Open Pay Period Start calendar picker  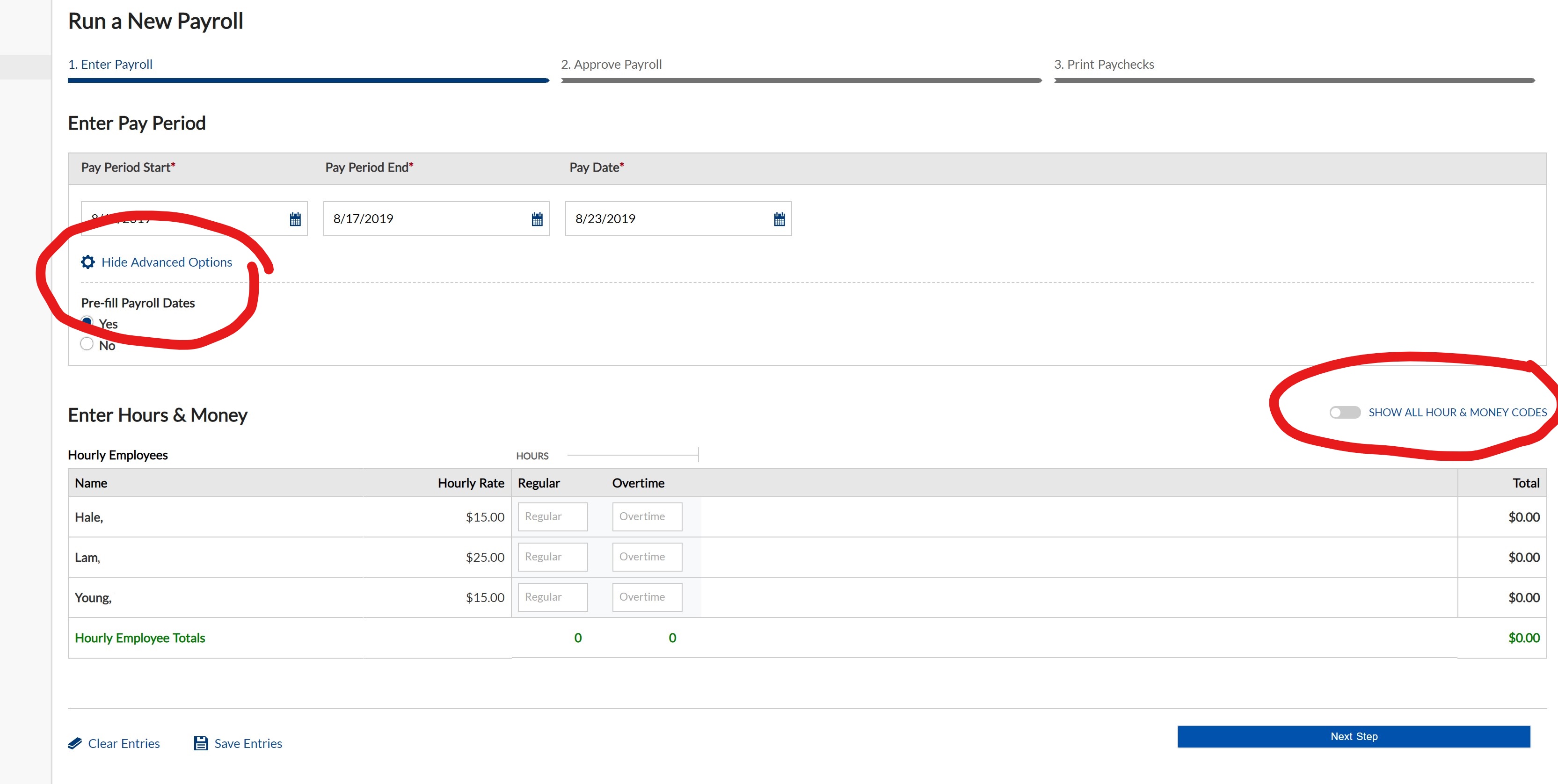click(295, 219)
